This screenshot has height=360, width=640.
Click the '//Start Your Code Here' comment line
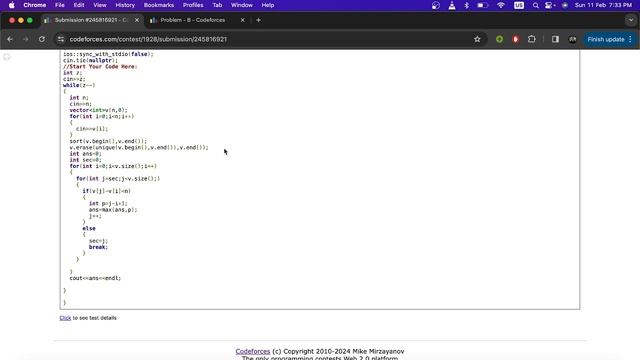[100, 67]
